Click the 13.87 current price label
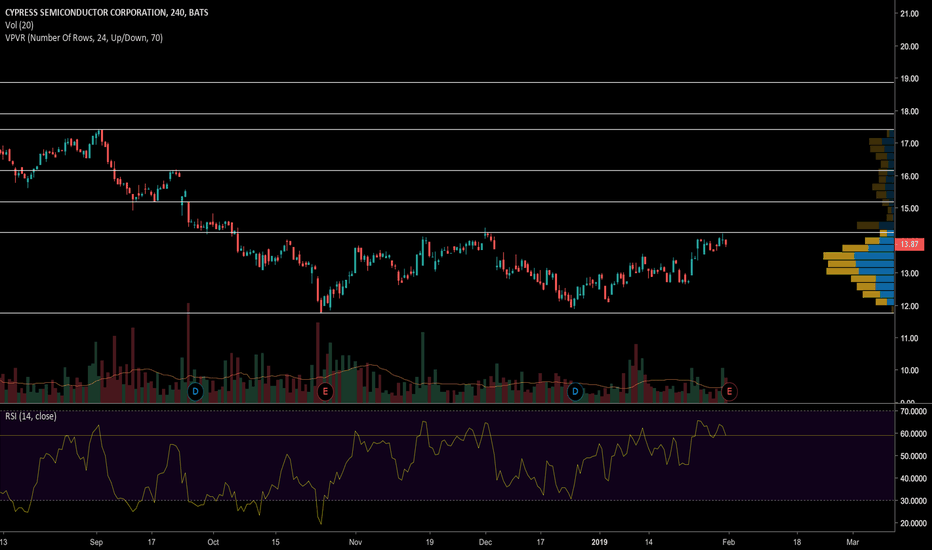 pyautogui.click(x=909, y=244)
